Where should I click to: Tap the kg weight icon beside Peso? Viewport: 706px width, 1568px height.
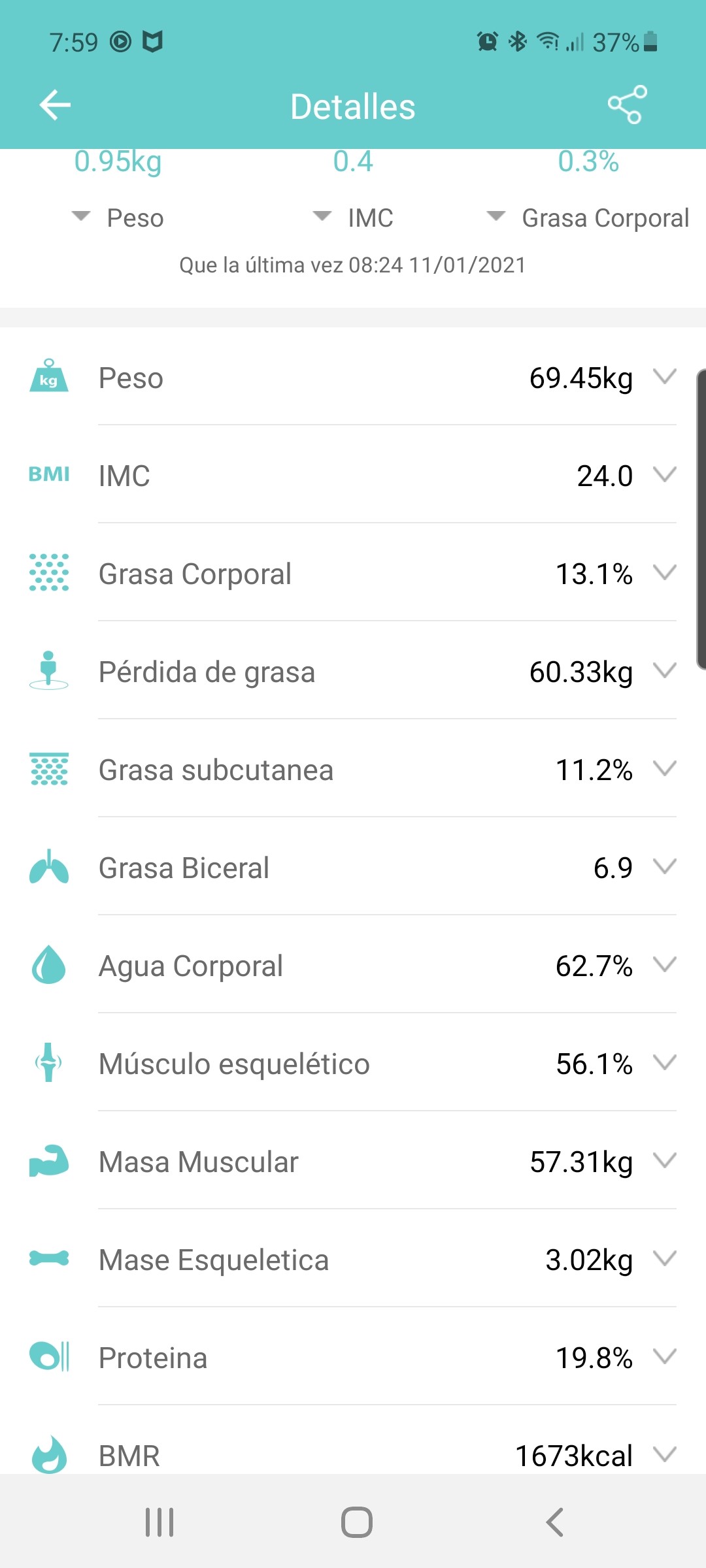[x=49, y=376]
